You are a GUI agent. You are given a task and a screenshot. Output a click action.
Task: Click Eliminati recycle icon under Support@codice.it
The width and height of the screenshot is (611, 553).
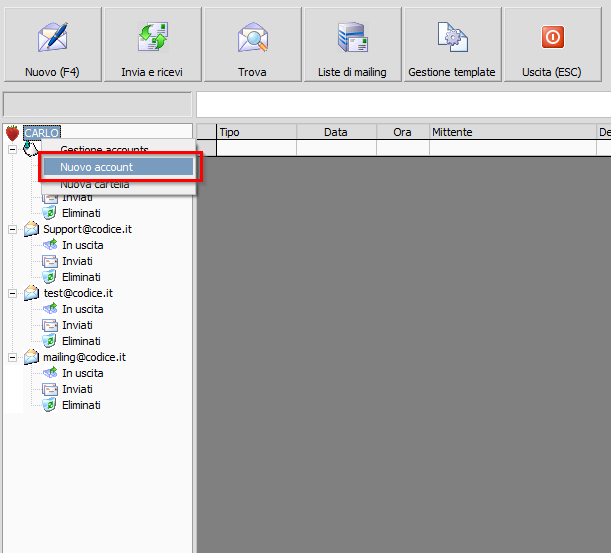[49, 277]
